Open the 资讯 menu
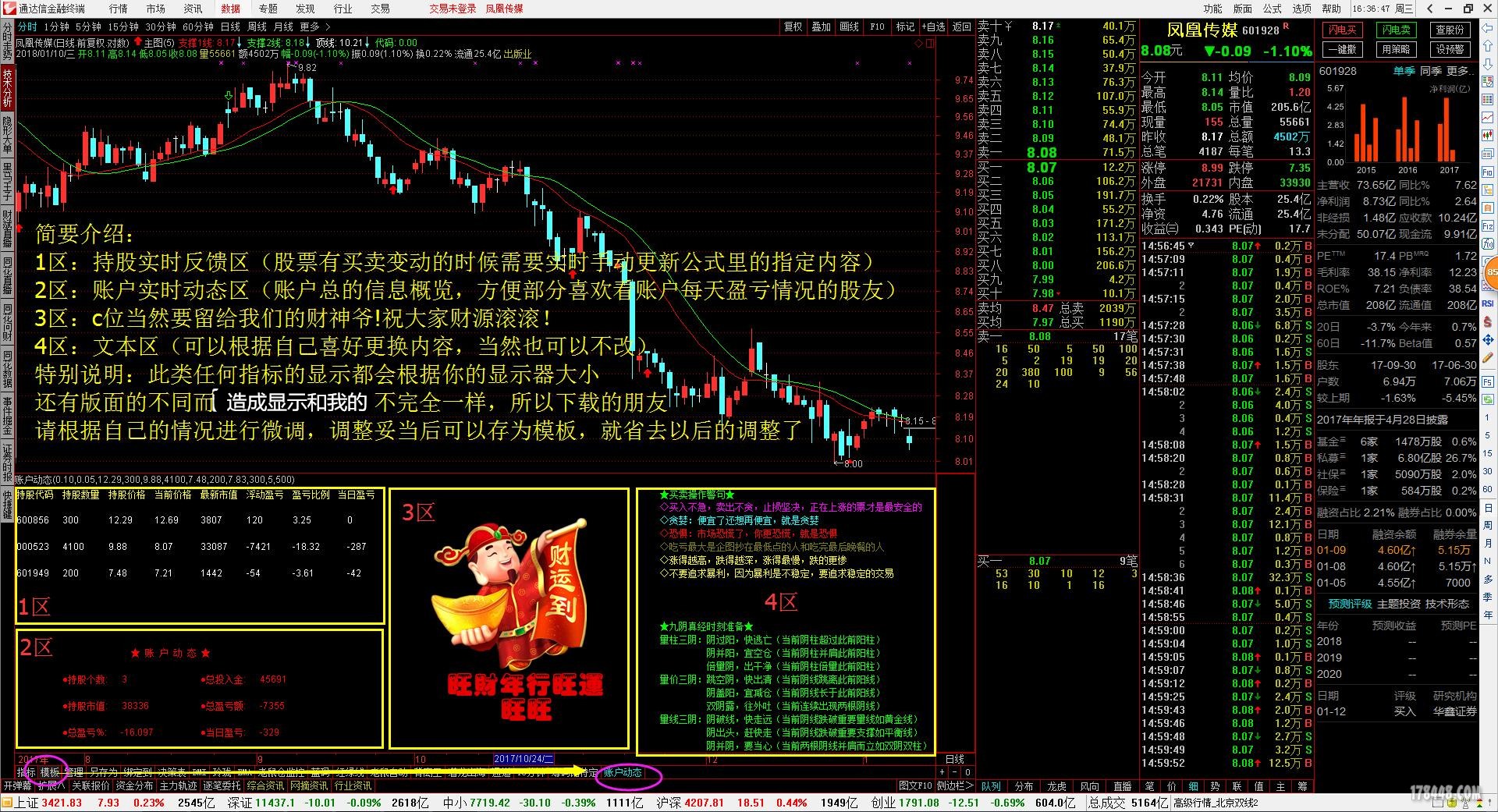1498x812 pixels. tap(193, 9)
